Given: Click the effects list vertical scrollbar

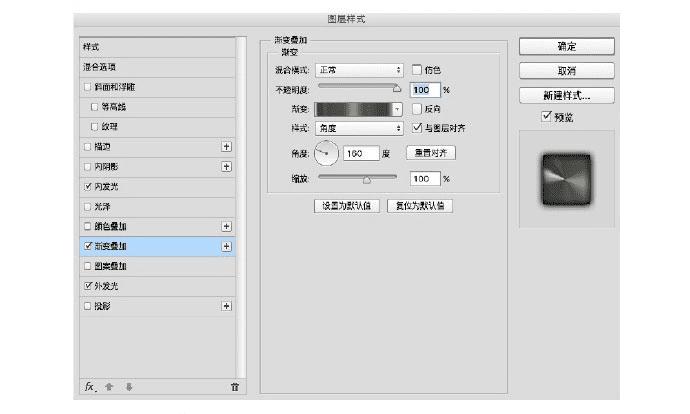Looking at the screenshot, I should tap(241, 207).
